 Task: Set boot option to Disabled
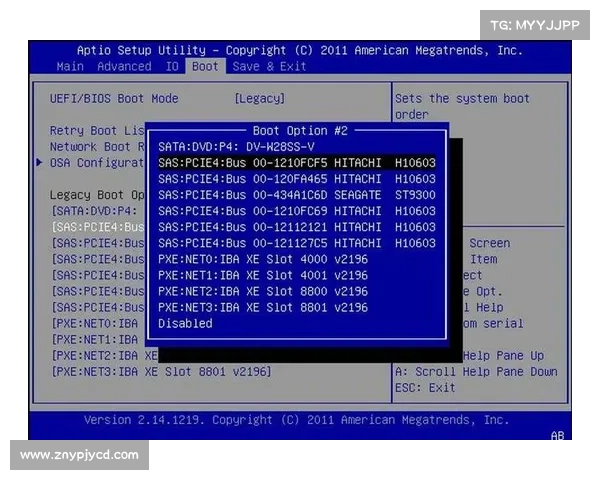pos(185,324)
